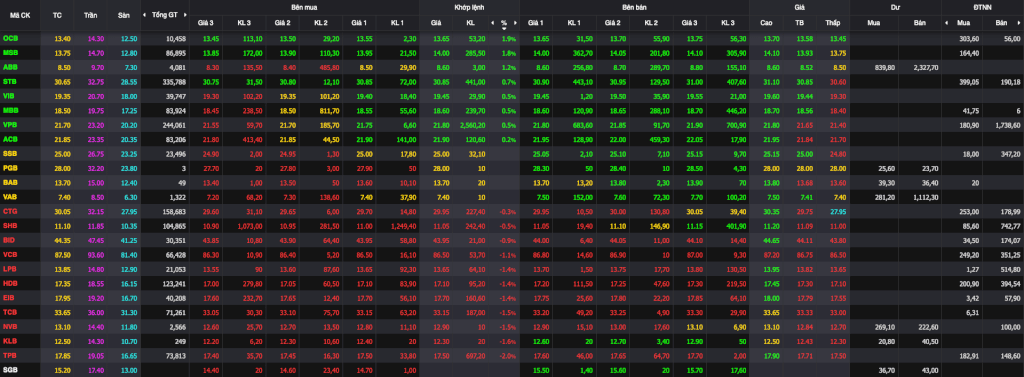Image resolution: width=1024 pixels, height=377 pixels.
Task: Open the STB stock symbol
Action: pos(10,81)
